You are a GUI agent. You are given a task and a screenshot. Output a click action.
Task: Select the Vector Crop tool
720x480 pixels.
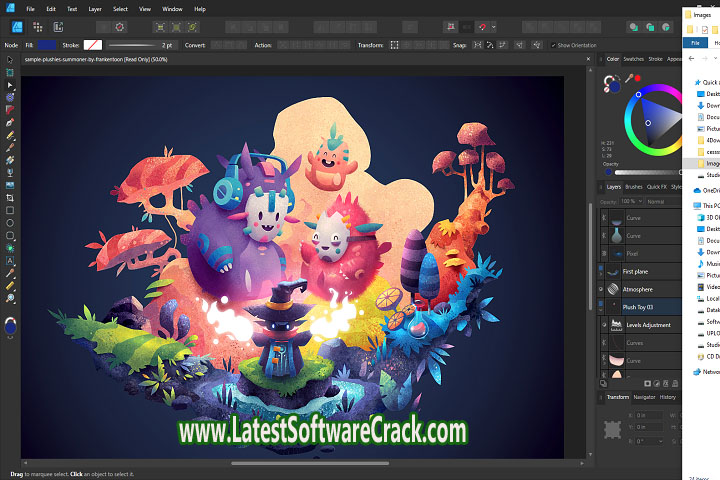10,198
